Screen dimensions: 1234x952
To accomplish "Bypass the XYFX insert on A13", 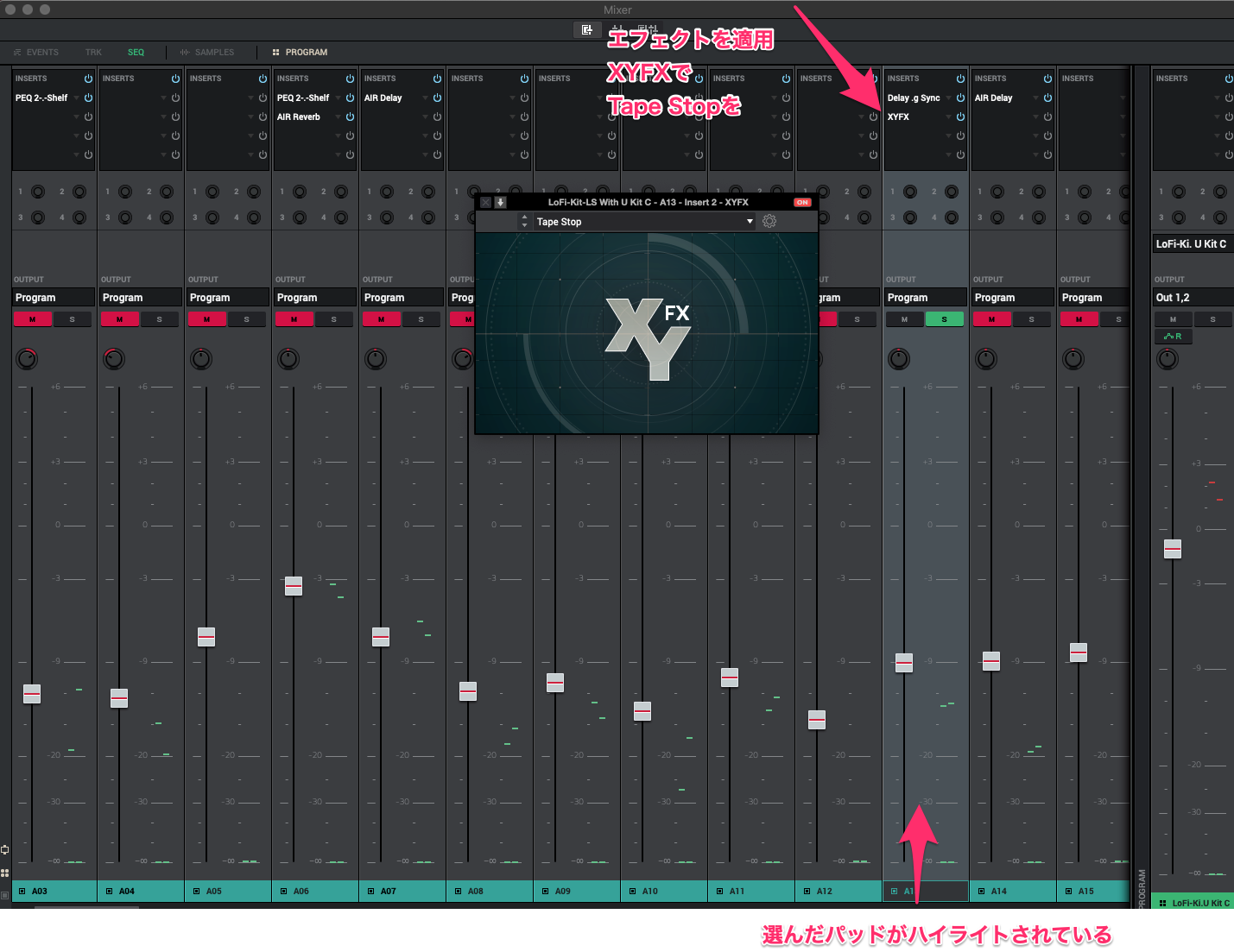I will coord(960,117).
